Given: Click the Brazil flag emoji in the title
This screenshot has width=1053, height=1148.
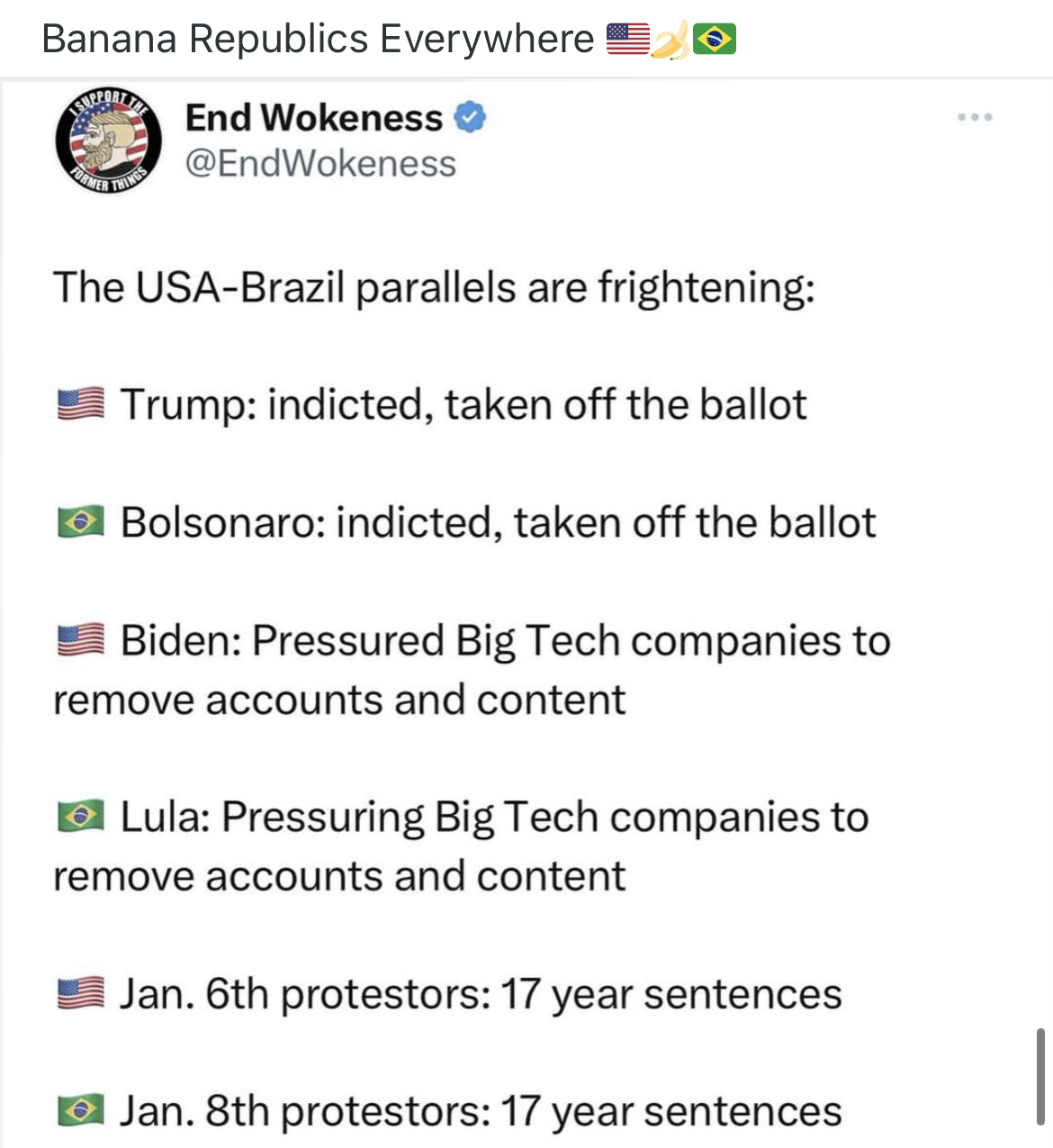Looking at the screenshot, I should pyautogui.click(x=715, y=39).
